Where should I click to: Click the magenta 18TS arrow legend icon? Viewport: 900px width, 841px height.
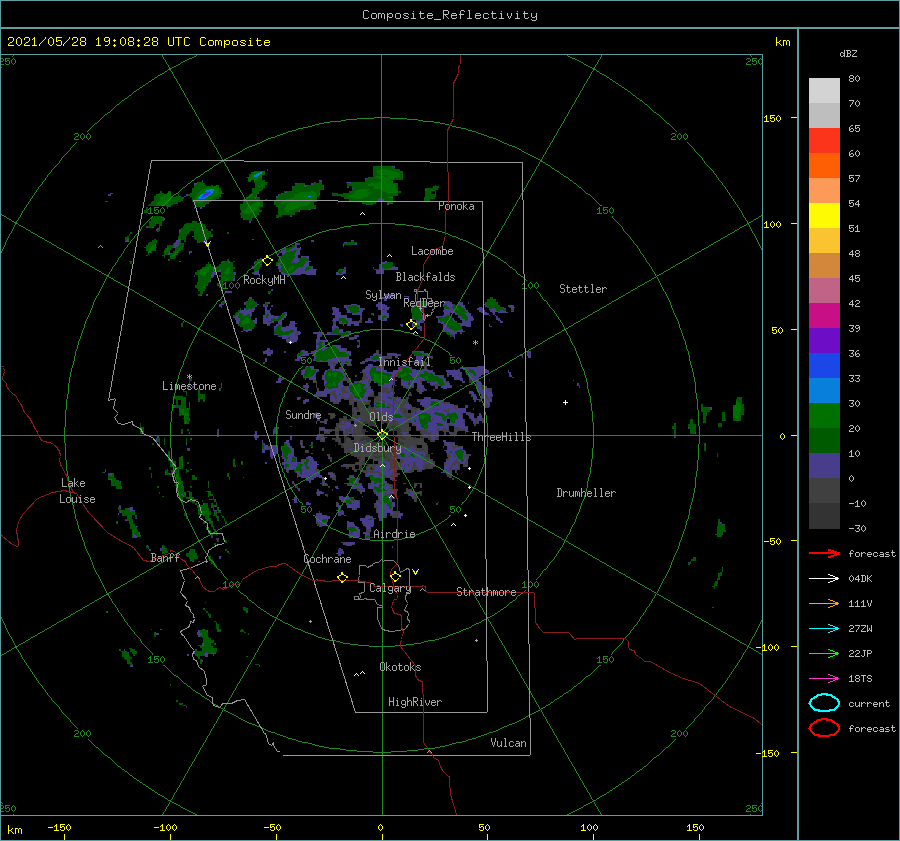(x=824, y=679)
